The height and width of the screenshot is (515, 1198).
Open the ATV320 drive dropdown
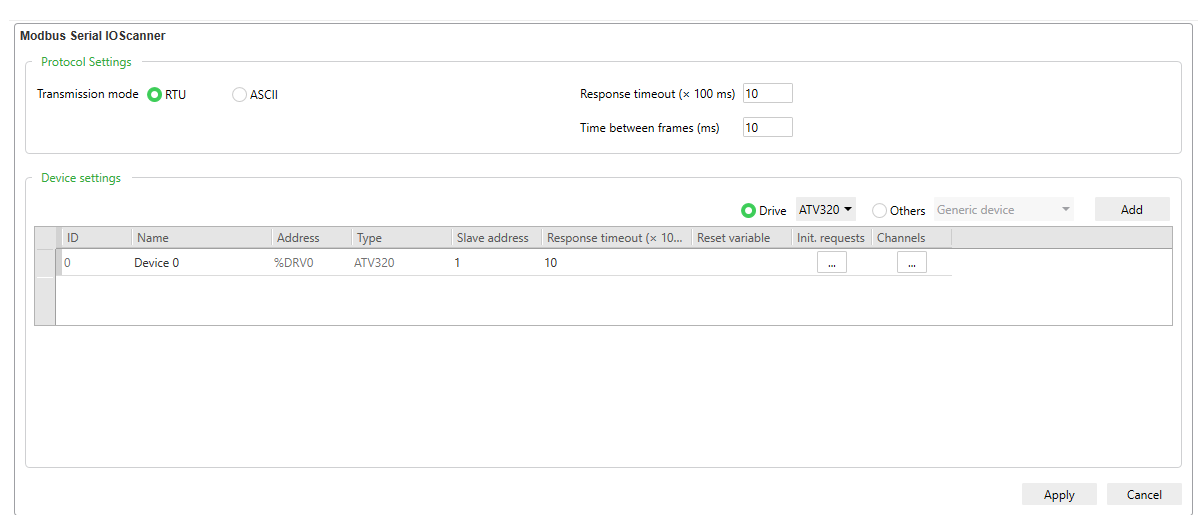[826, 209]
